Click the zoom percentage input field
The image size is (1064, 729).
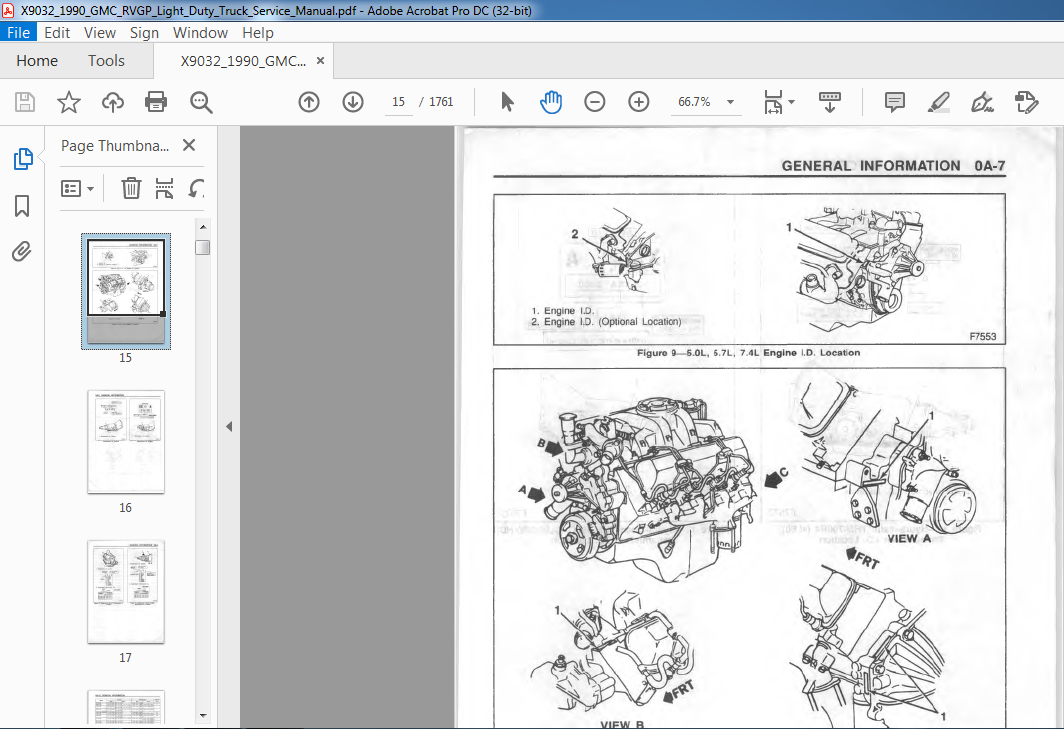pyautogui.click(x=694, y=102)
